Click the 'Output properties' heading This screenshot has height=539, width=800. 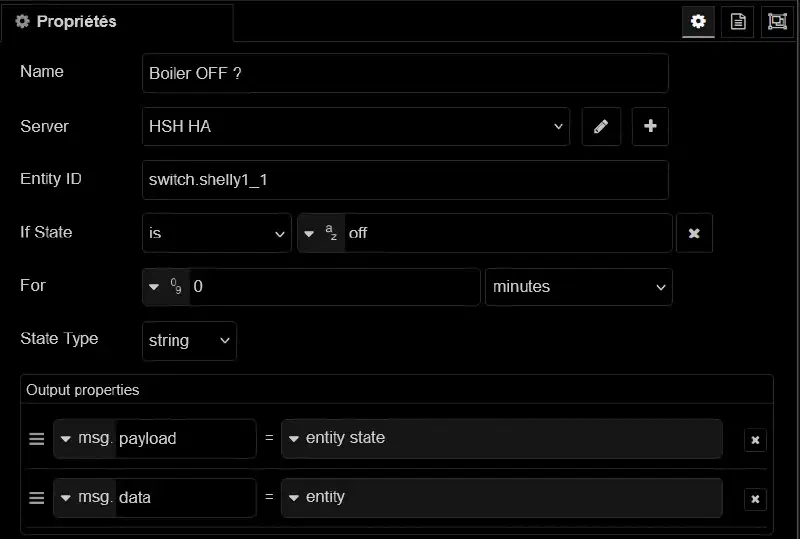tap(83, 390)
